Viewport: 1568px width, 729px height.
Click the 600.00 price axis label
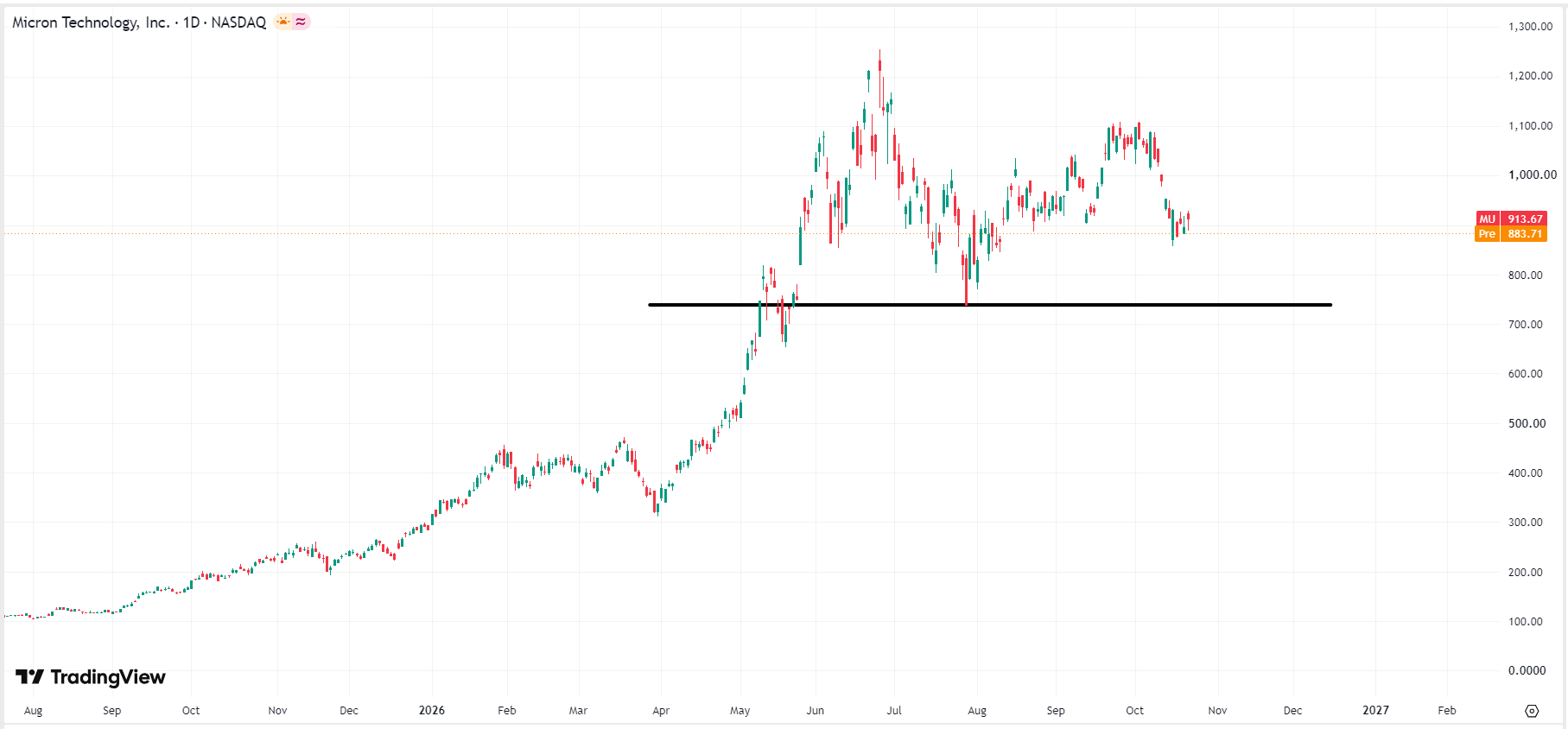point(1526,374)
